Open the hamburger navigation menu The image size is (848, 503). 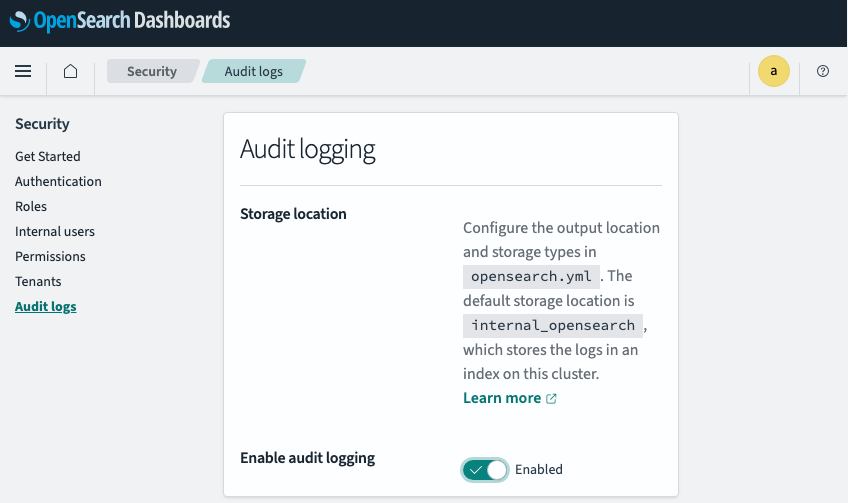(x=23, y=71)
